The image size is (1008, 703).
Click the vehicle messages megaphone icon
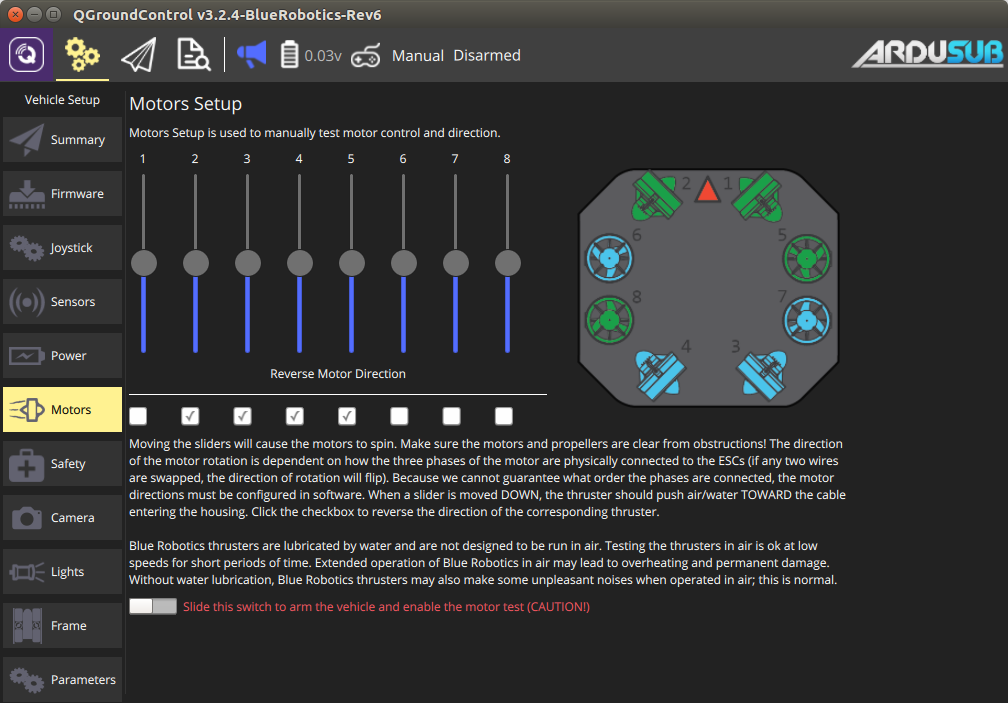[251, 55]
